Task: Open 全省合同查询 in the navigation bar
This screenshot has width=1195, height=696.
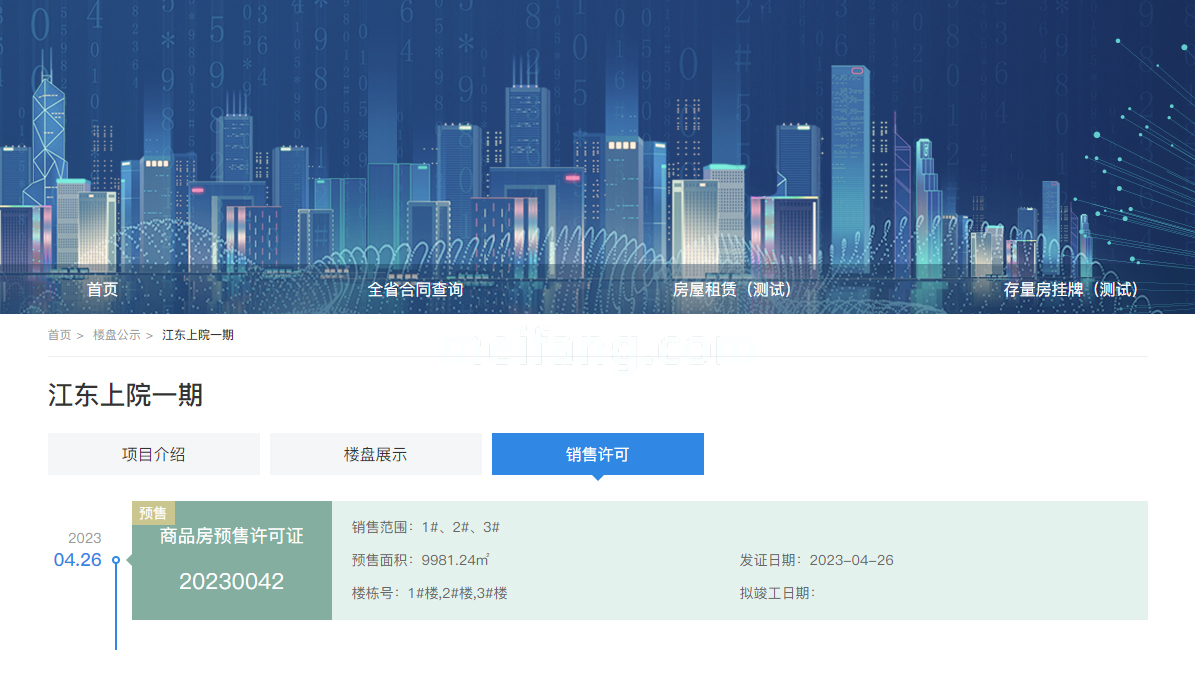Action: [415, 289]
